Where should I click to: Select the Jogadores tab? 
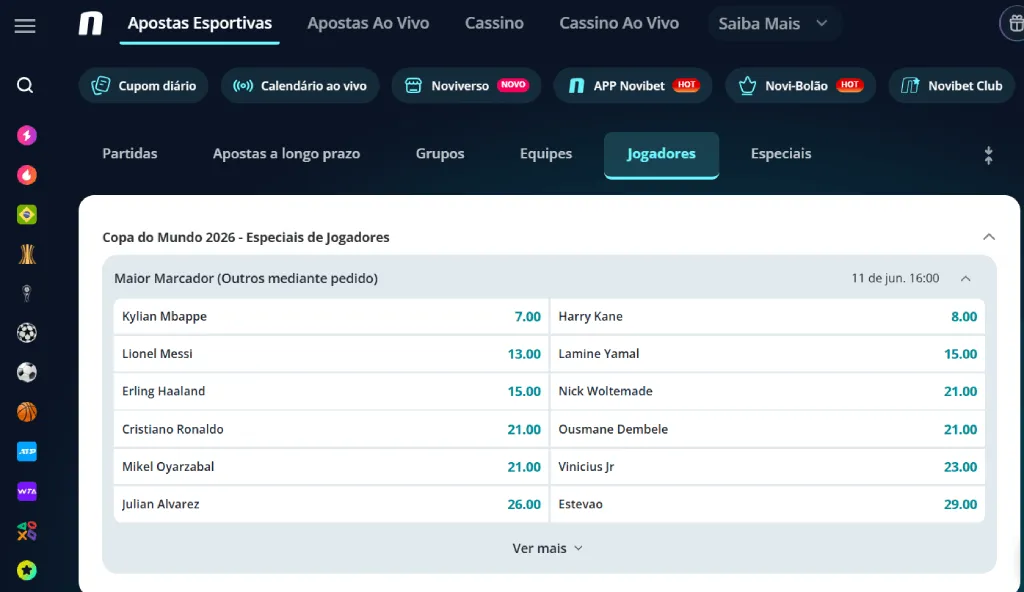(662, 155)
